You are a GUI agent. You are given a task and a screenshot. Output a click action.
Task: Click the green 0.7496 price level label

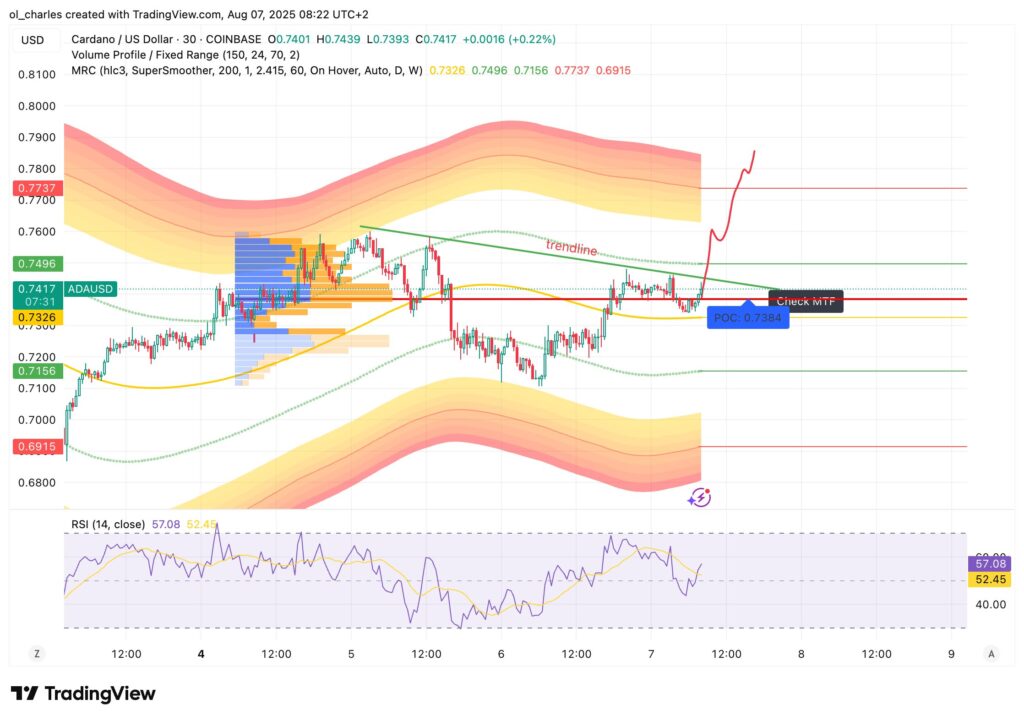click(x=36, y=265)
